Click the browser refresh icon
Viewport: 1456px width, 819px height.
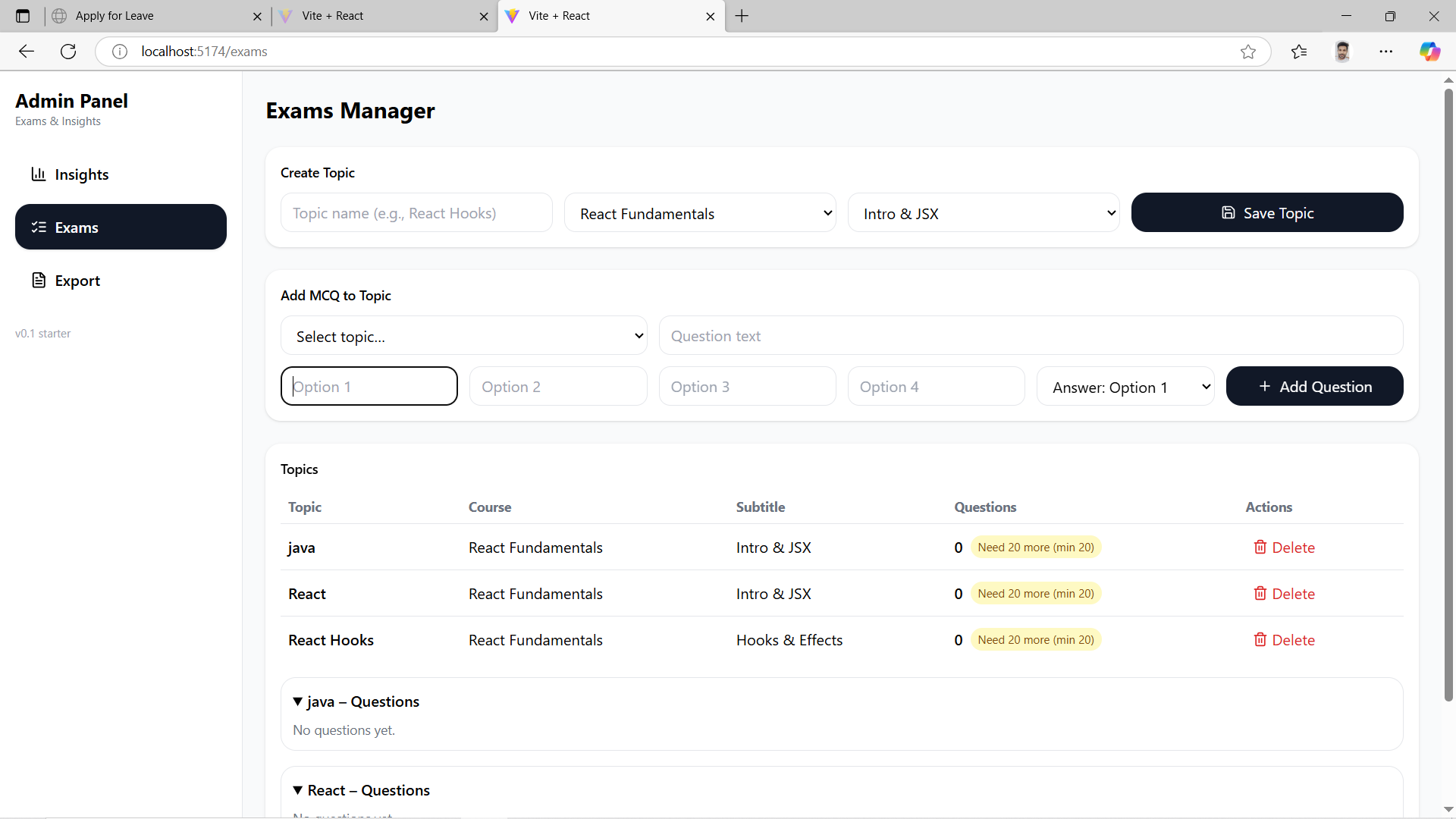(x=68, y=52)
